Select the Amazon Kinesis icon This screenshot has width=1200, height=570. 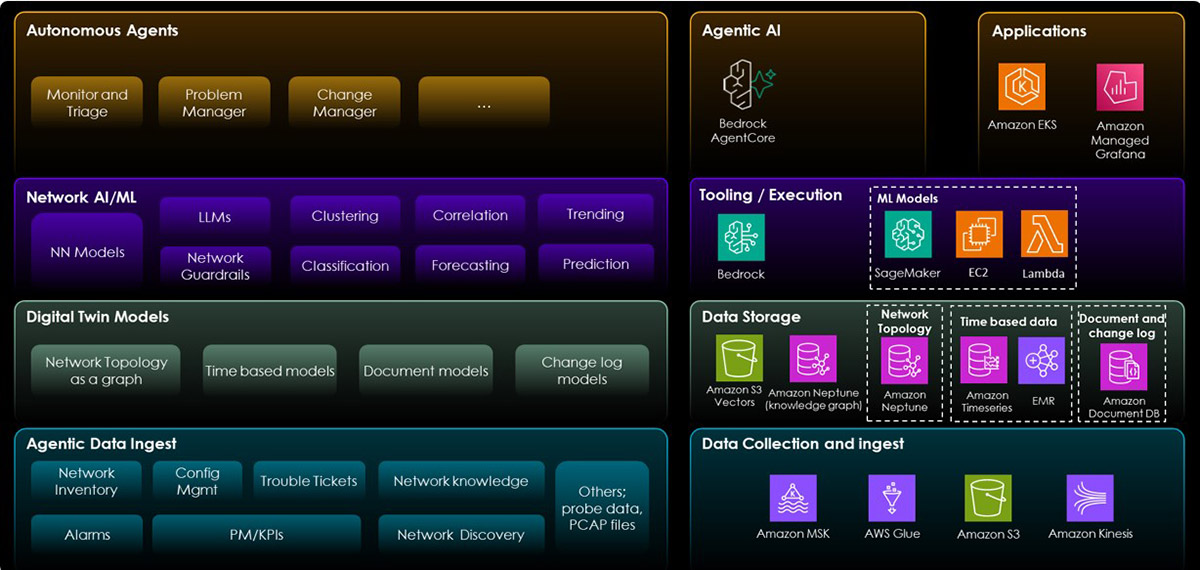pyautogui.click(x=1091, y=498)
